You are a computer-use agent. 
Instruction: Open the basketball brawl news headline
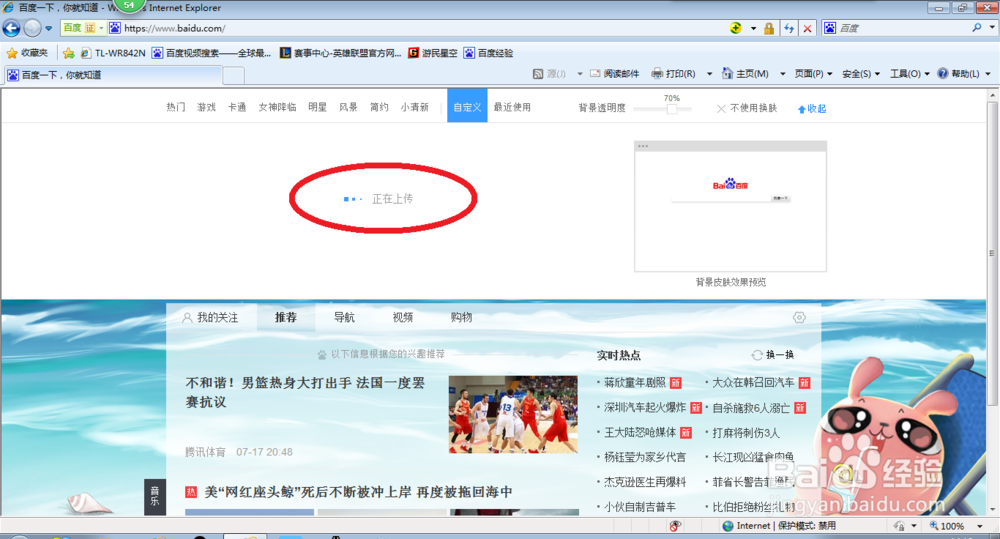pyautogui.click(x=305, y=392)
